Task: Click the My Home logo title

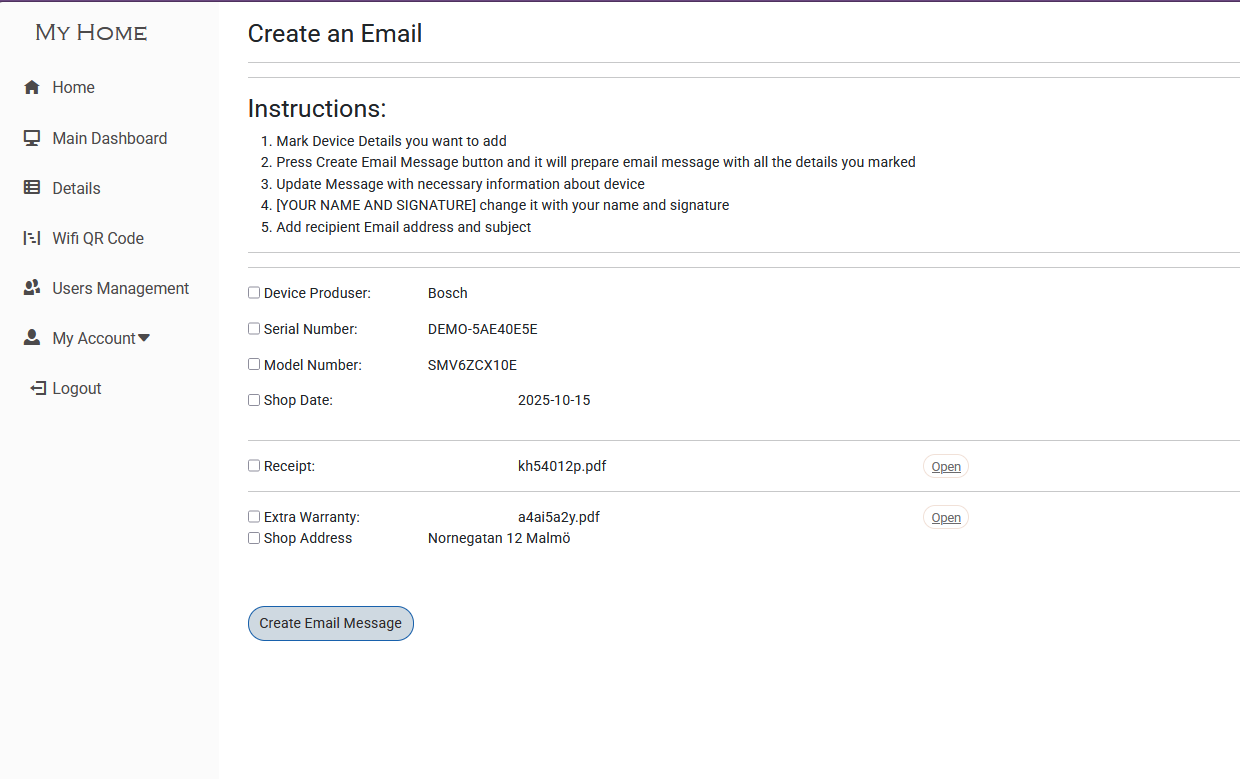Action: (x=91, y=33)
